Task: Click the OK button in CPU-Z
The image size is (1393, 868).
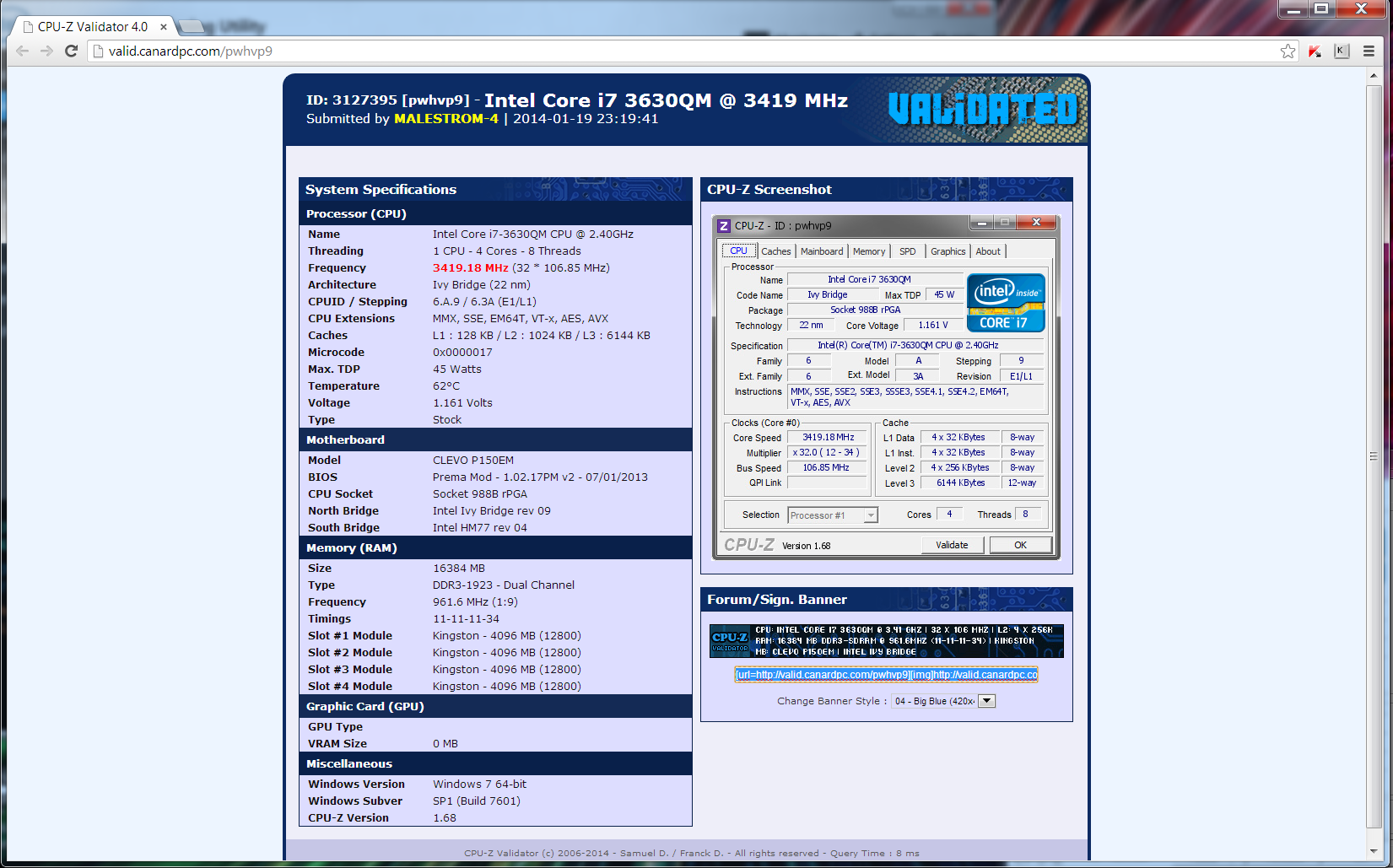Action: pos(1020,545)
